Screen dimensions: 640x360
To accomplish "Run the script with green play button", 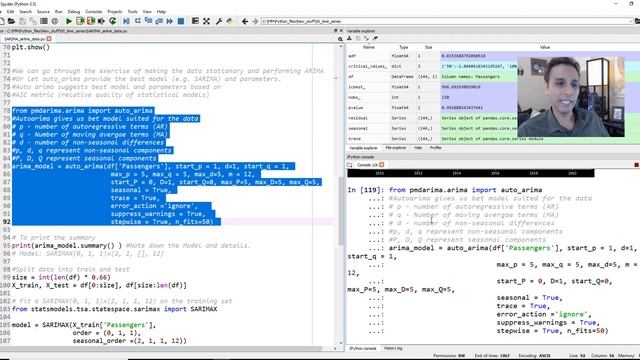I will click(69, 21).
